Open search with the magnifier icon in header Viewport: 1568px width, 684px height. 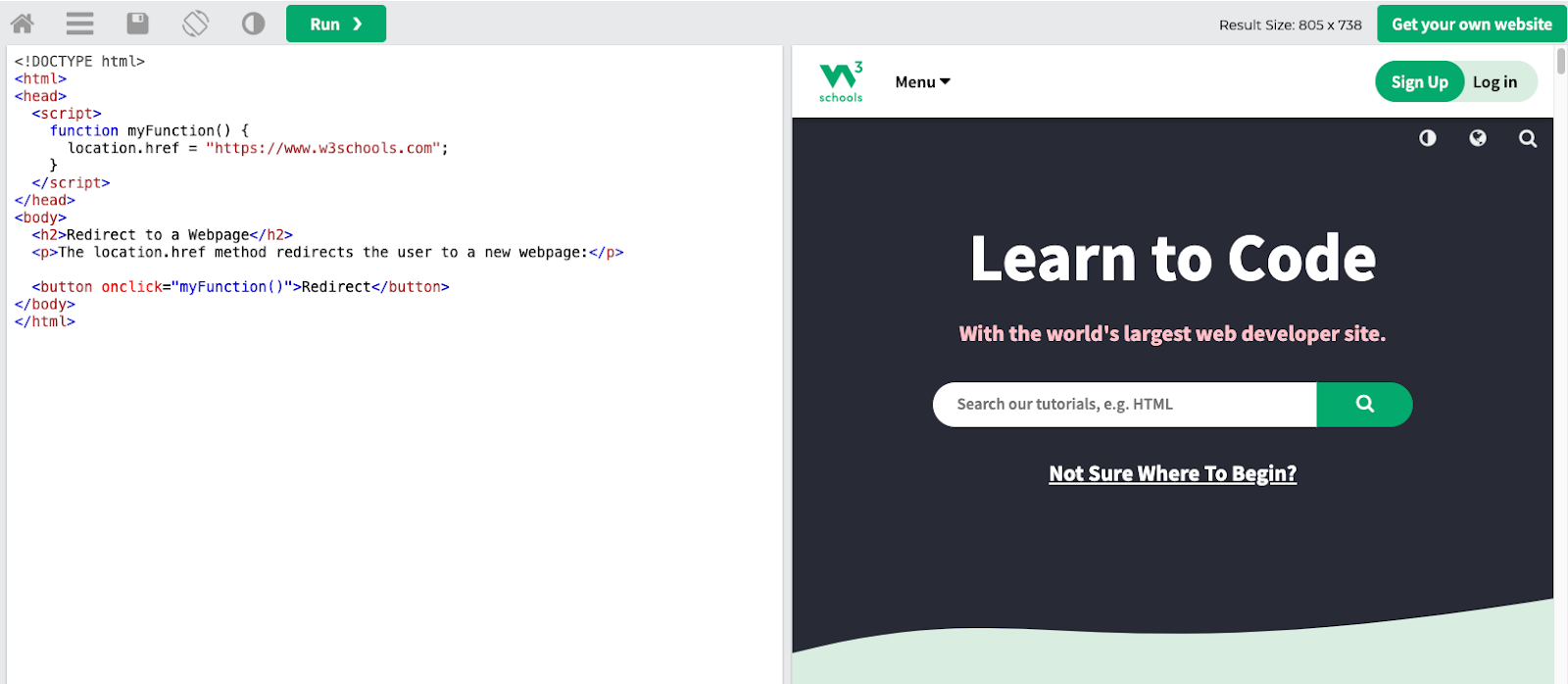[x=1528, y=138]
